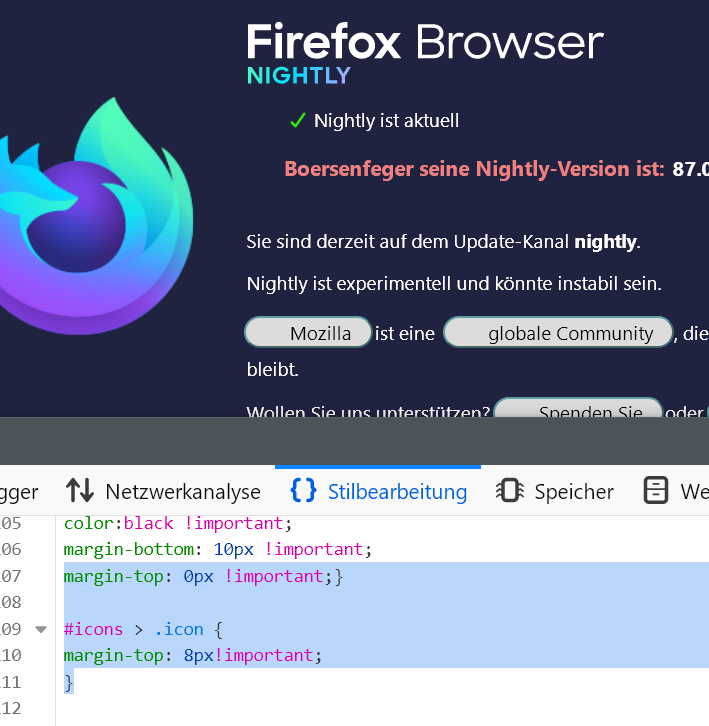The width and height of the screenshot is (709, 726).
Task: Click the 'Nightly ist aktuell' status text
Action: pyautogui.click(x=386, y=121)
